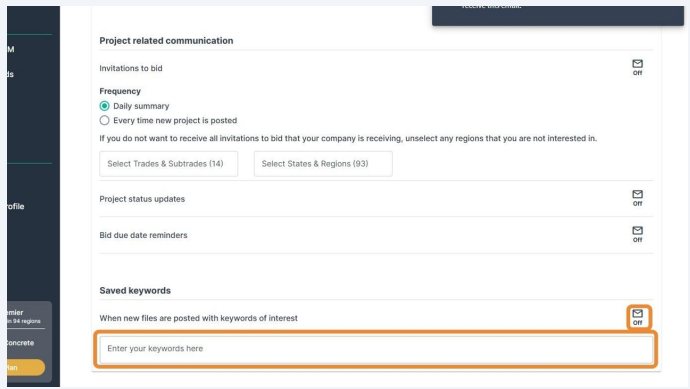The image size is (690, 389).
Task: Click the dark tooltip popup at top
Action: pyautogui.click(x=558, y=15)
